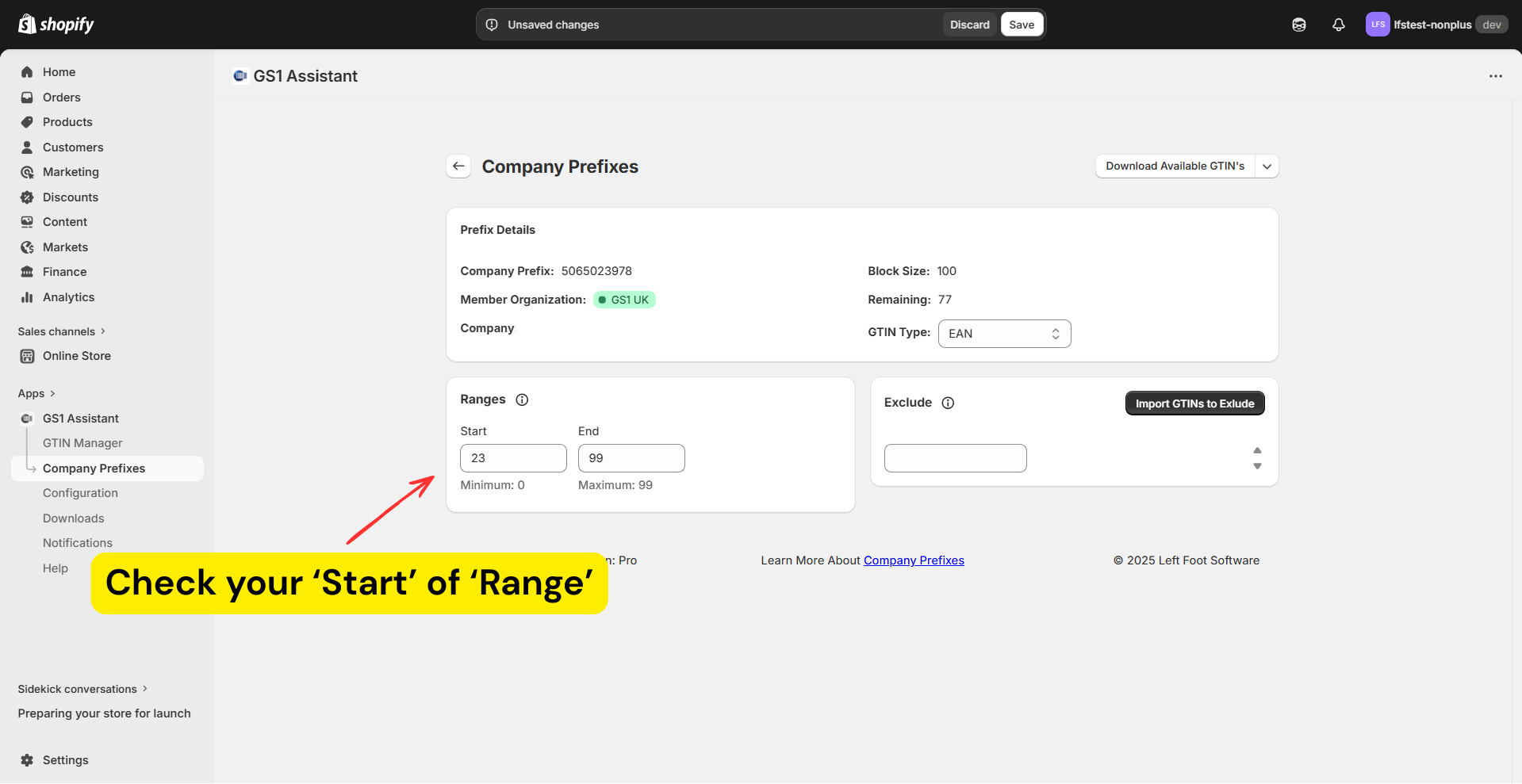
Task: Click the Company Prefix value 5065023978
Action: 596,271
